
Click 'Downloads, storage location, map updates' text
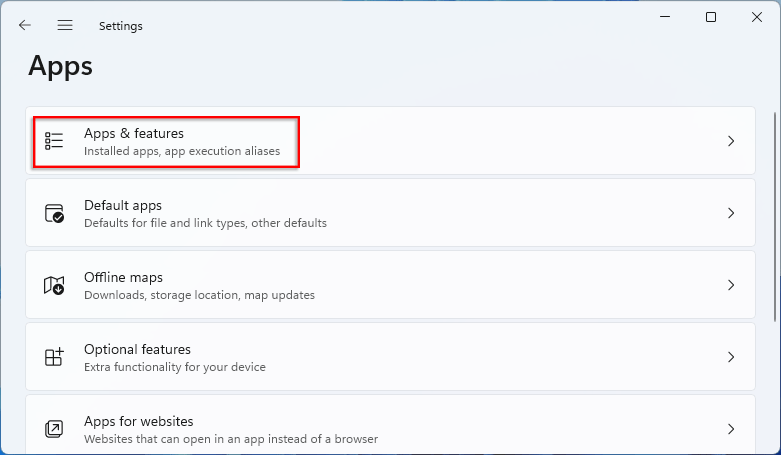(199, 295)
